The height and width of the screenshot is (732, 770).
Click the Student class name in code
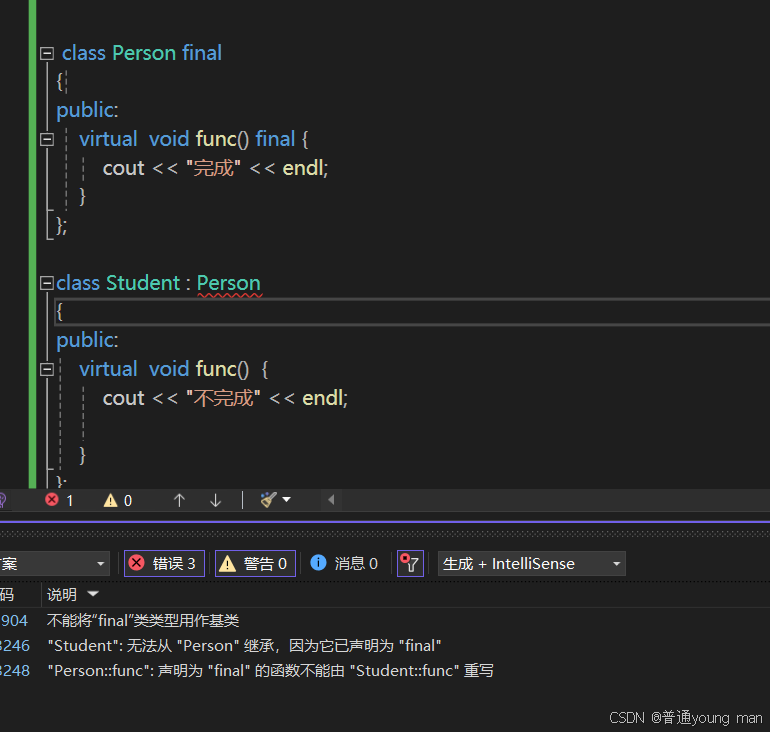pos(143,283)
